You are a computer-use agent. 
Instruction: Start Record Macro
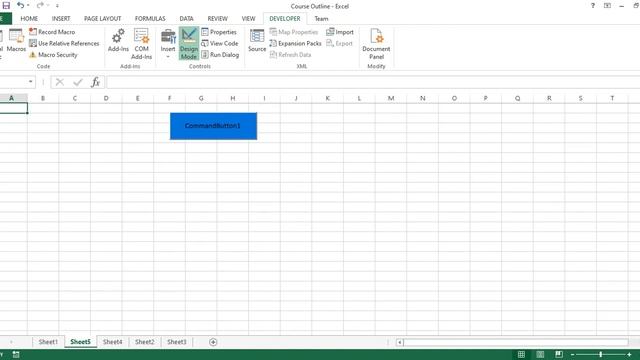(52, 32)
